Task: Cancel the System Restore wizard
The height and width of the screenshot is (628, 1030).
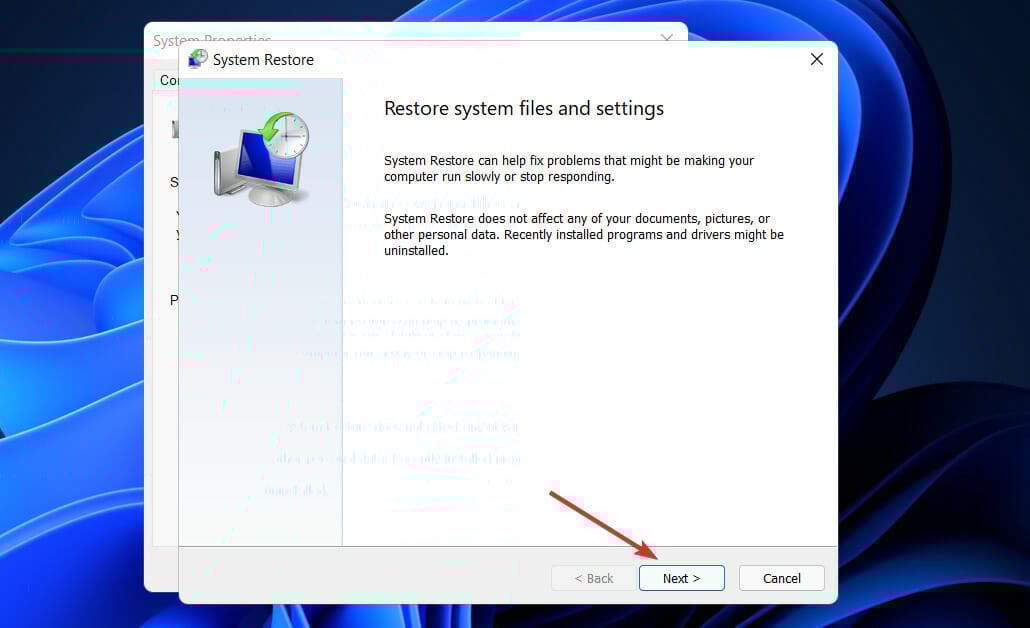Action: tap(782, 578)
